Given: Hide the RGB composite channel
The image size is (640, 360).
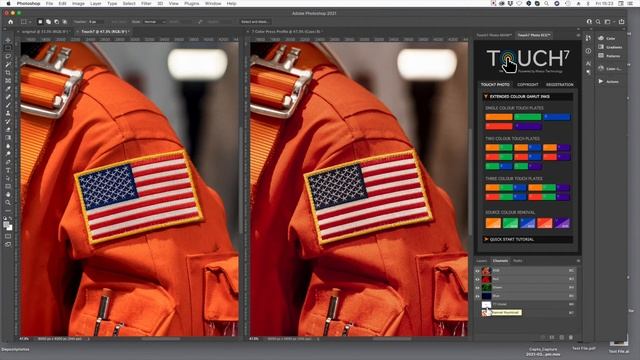Looking at the screenshot, I should [477, 271].
